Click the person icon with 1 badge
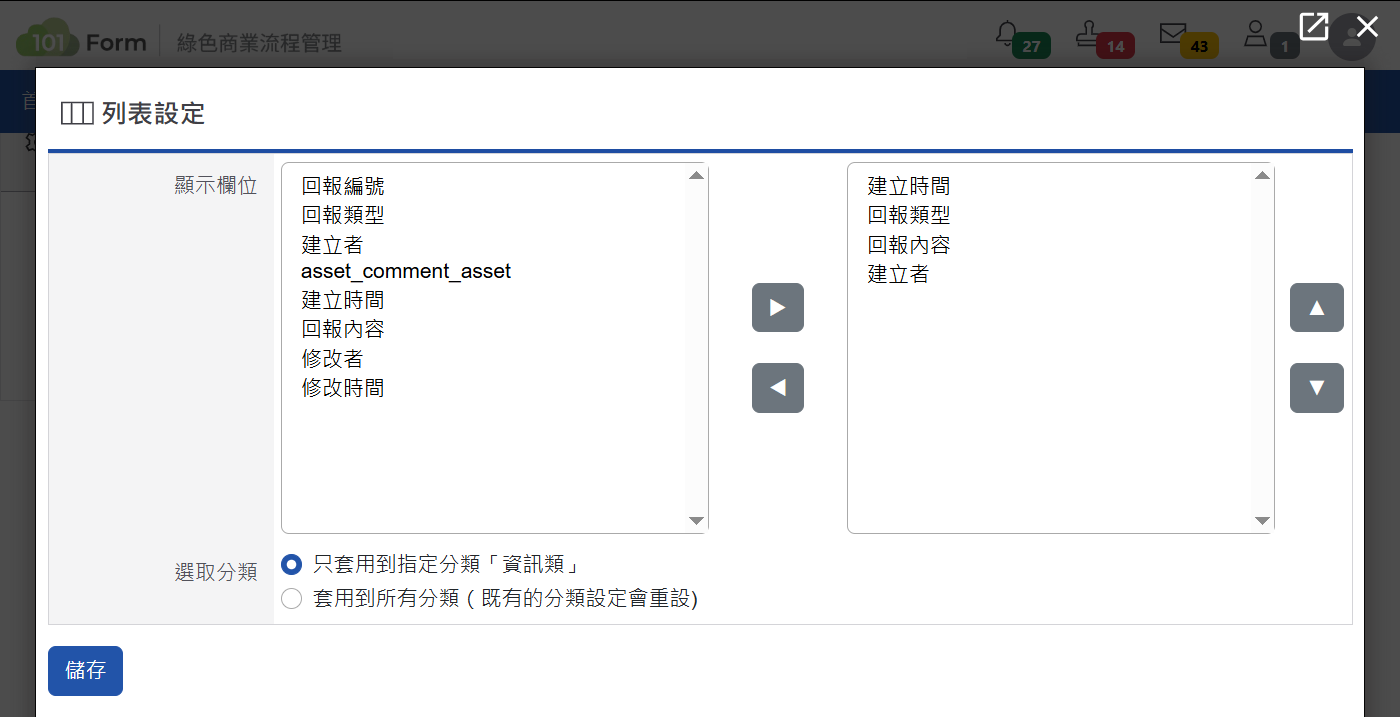This screenshot has height=717, width=1400. 1255,33
